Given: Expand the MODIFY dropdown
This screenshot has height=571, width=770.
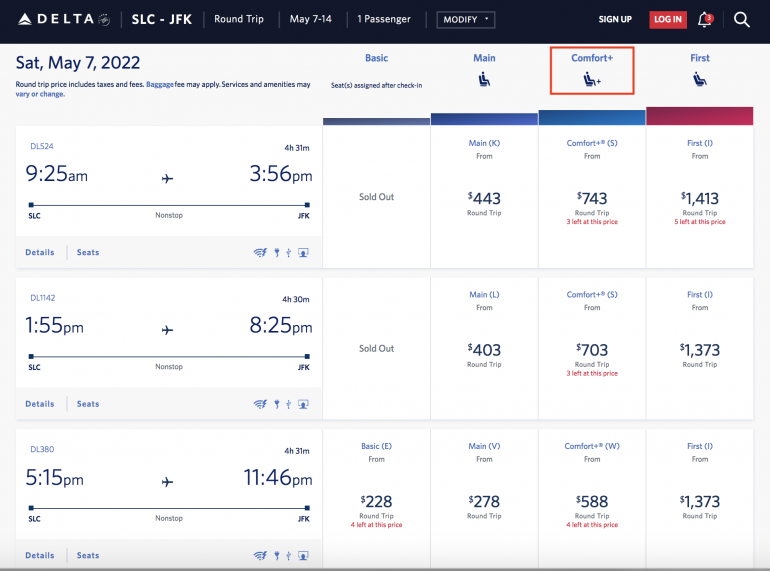Looking at the screenshot, I should tap(465, 19).
